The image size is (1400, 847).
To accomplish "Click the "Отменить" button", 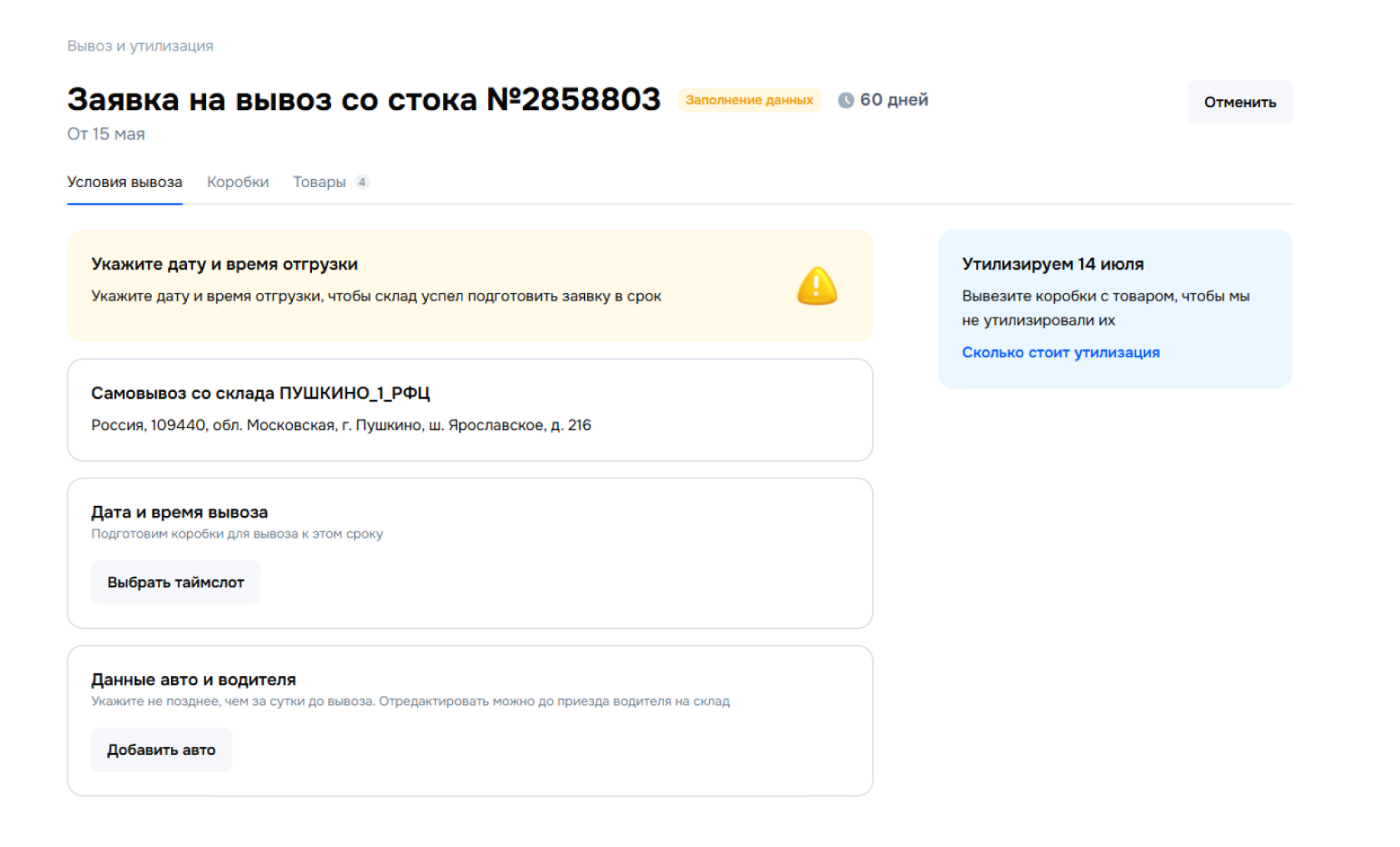I will coord(1239,102).
